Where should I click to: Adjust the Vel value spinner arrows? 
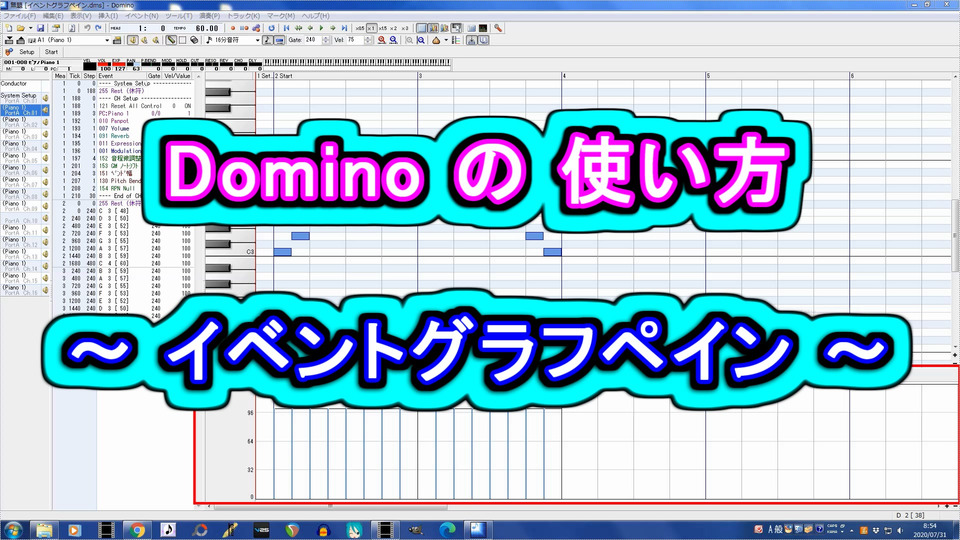(368, 40)
